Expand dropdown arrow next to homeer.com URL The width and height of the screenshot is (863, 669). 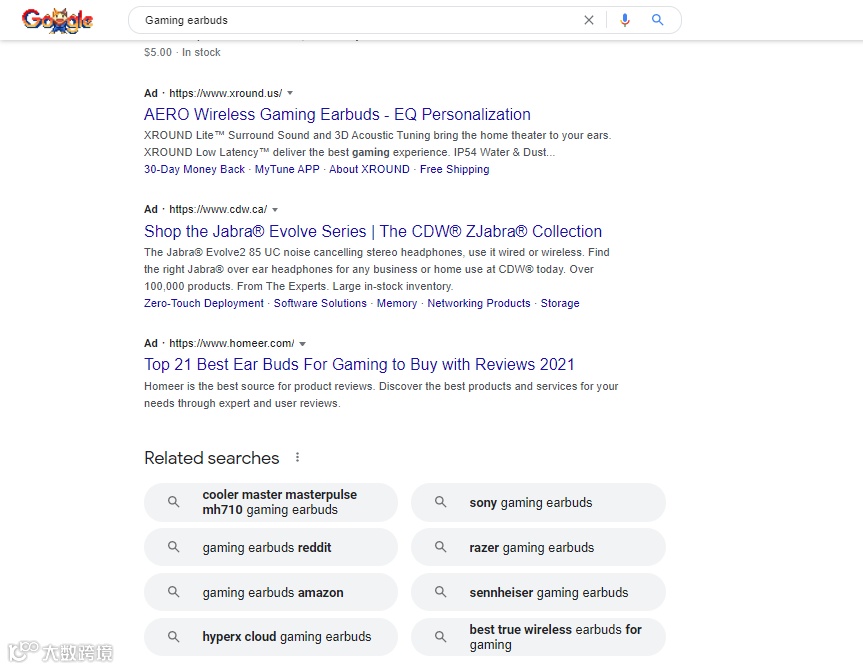302,344
